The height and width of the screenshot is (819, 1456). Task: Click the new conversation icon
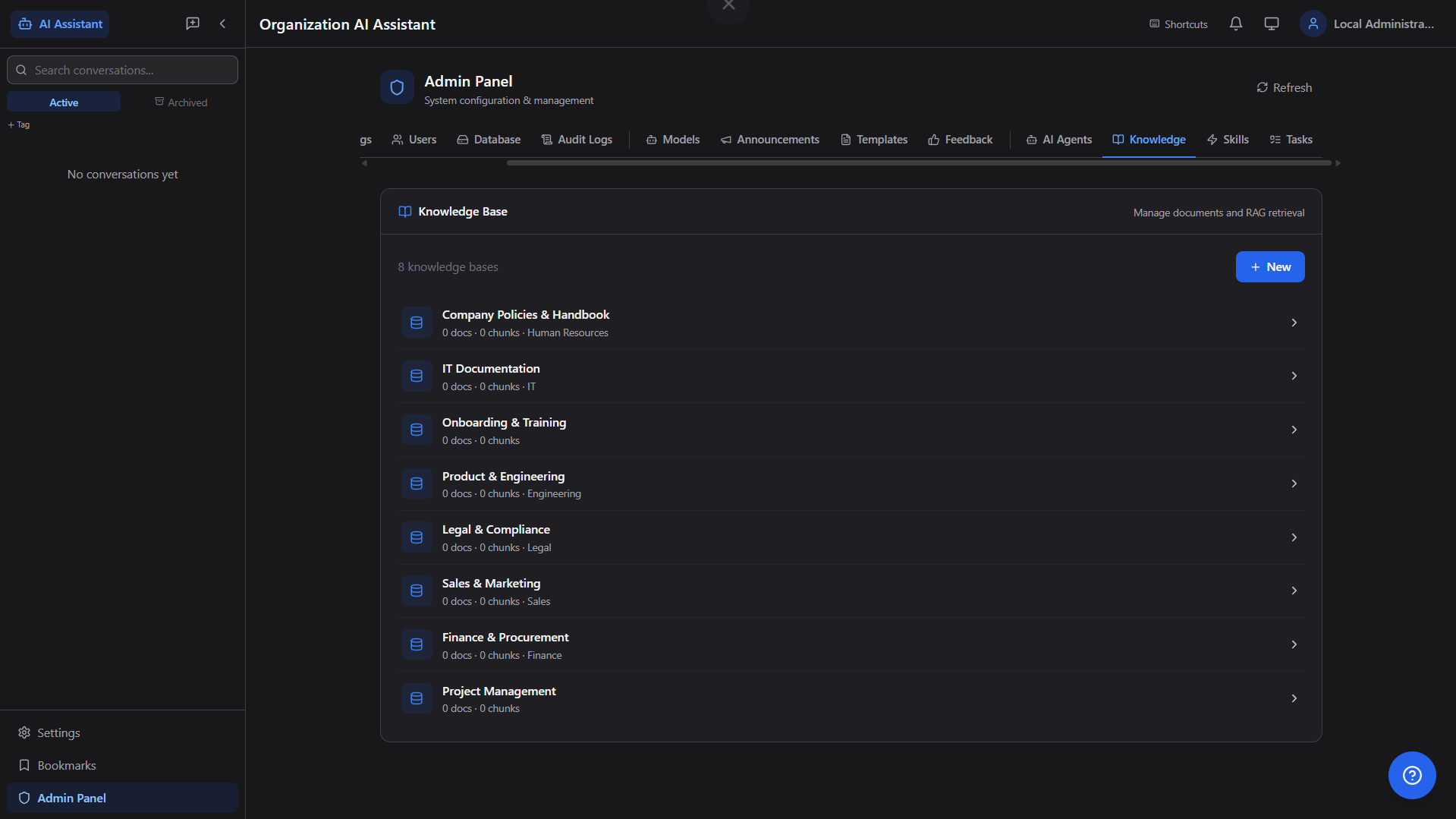click(193, 24)
